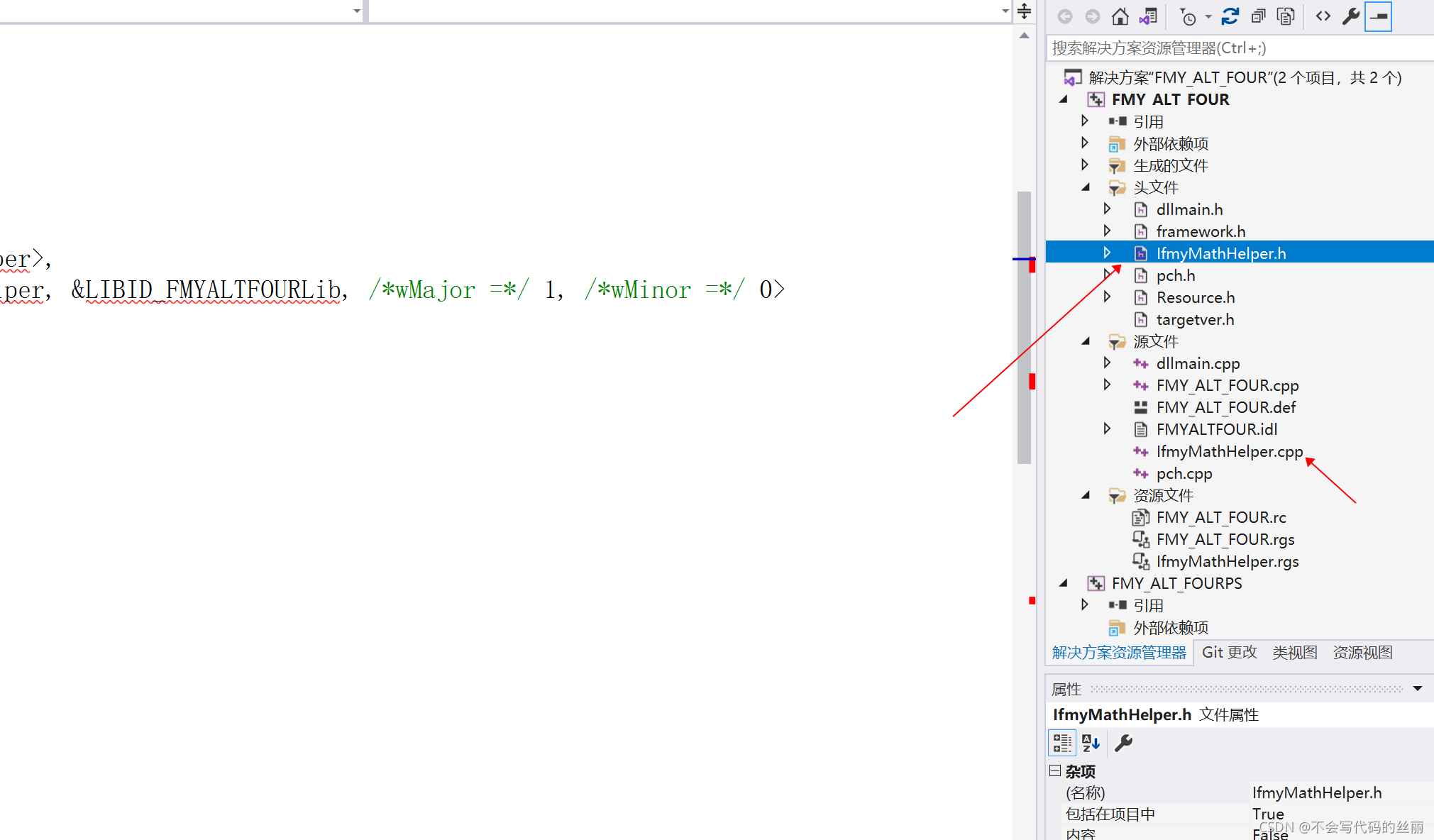Expand dllmain.cpp in the tree
This screenshot has width=1434, height=840.
[x=1107, y=363]
